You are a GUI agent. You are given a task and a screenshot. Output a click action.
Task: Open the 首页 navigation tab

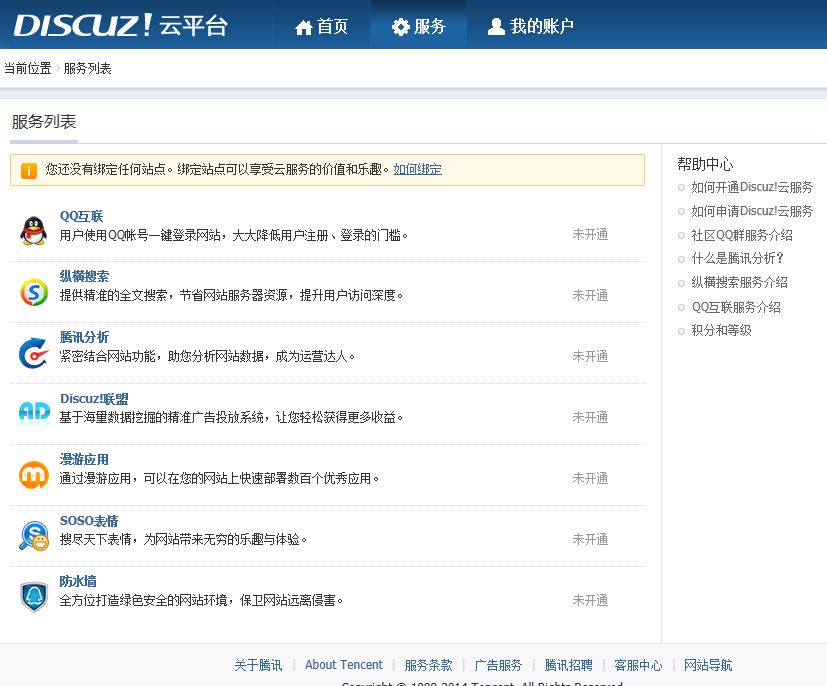coord(322,25)
